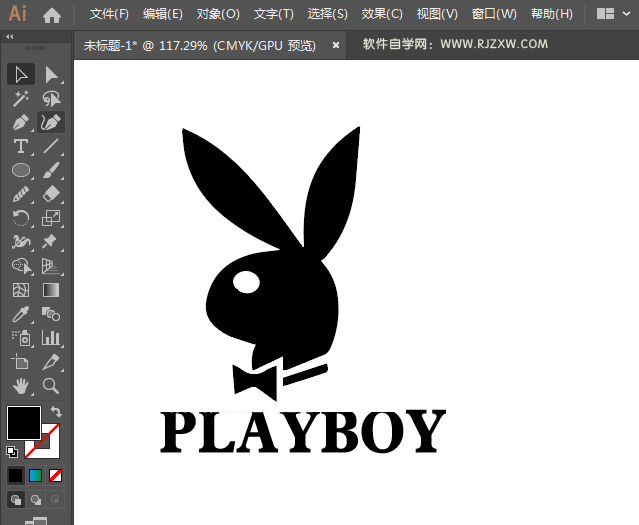Screen dimensions: 639x525
Task: Apply solid Color mode button
Action: pos(15,475)
